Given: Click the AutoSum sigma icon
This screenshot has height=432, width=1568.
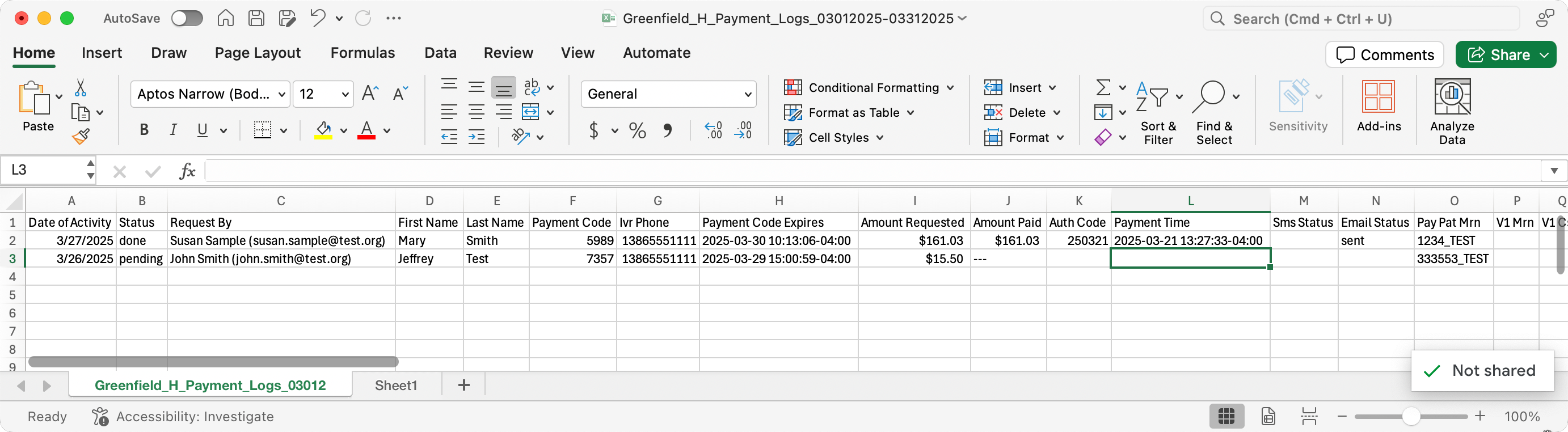Looking at the screenshot, I should (x=1102, y=88).
